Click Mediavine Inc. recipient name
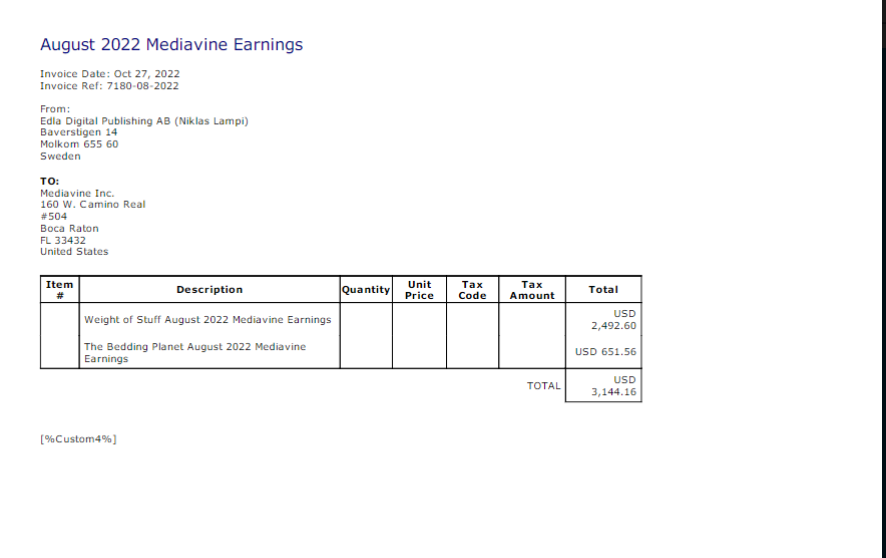The width and height of the screenshot is (886, 558). pos(77,193)
